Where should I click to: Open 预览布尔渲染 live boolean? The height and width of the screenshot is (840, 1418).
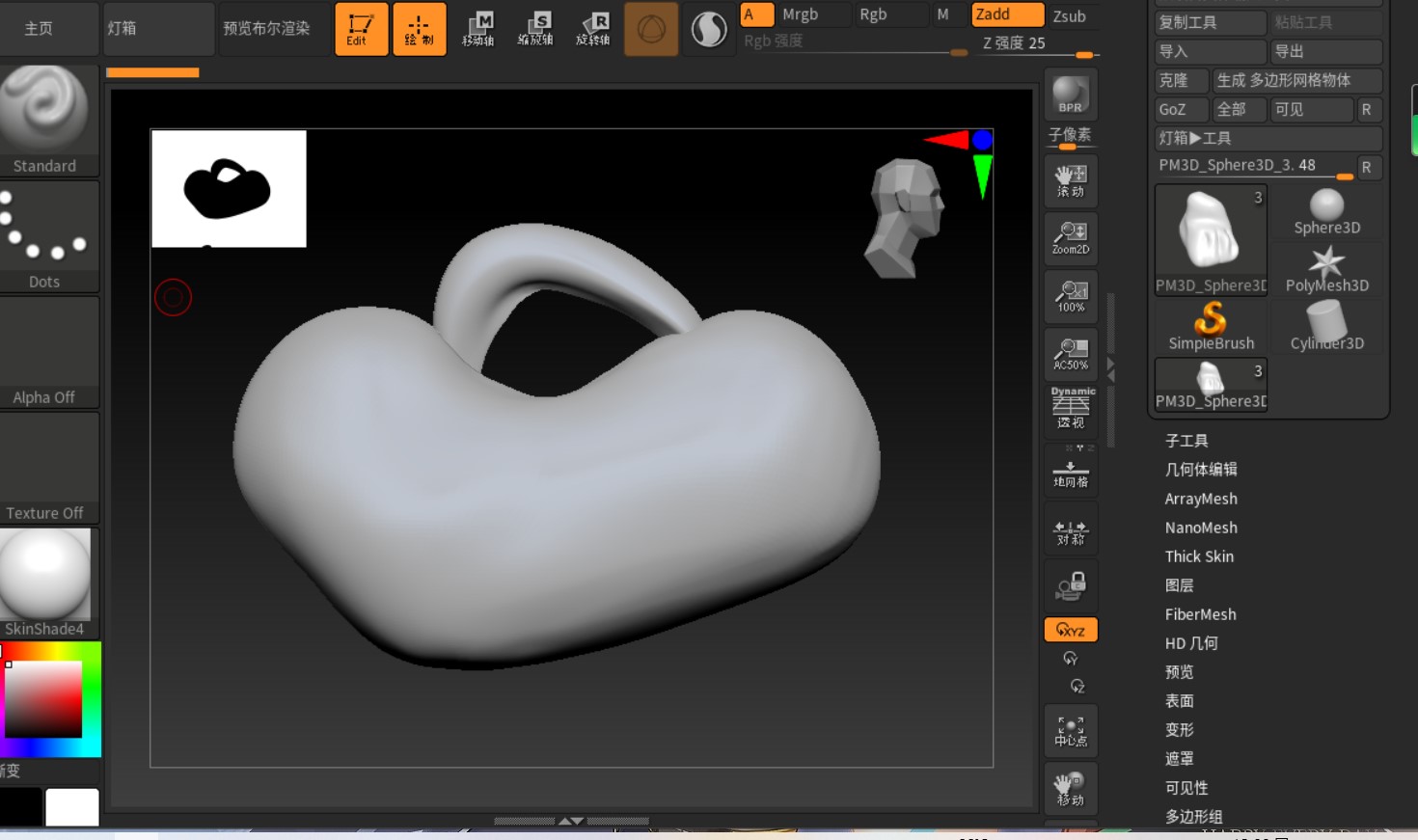(275, 29)
